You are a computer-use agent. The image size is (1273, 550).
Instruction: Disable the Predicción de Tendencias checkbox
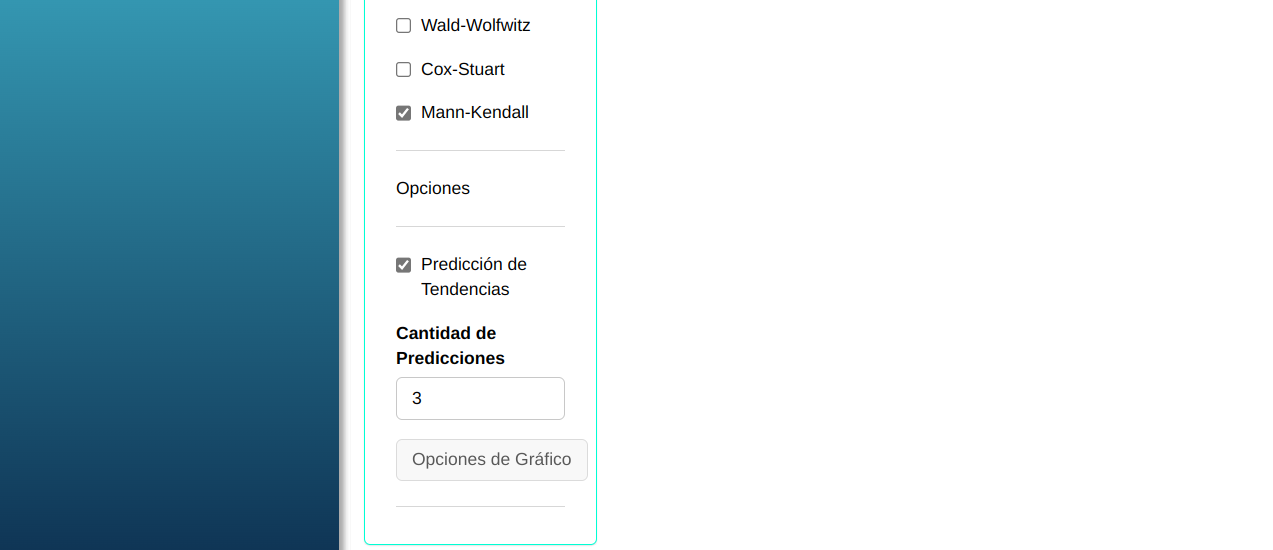404,265
